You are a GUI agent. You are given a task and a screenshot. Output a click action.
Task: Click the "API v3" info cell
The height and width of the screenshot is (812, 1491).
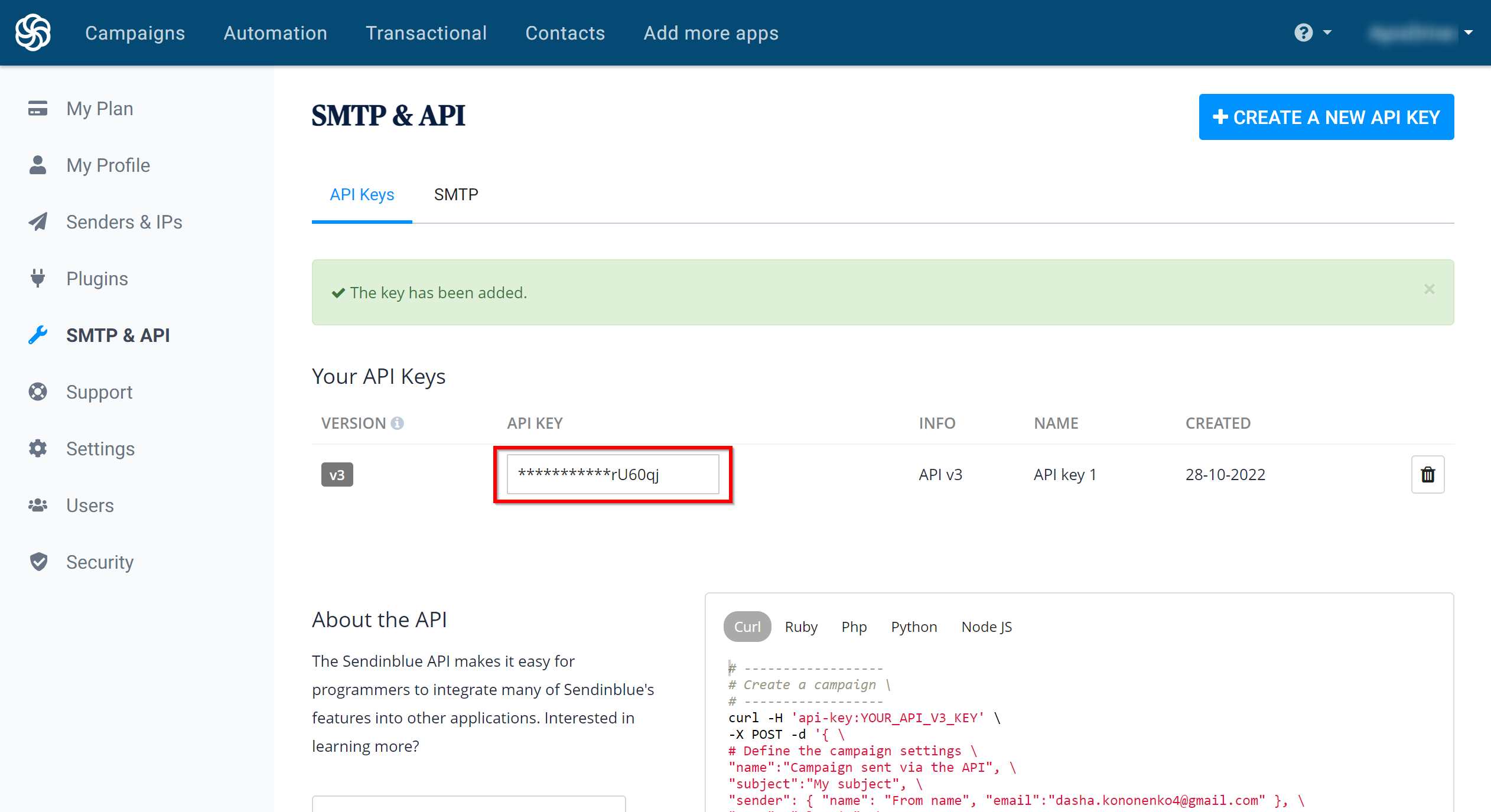pos(940,475)
